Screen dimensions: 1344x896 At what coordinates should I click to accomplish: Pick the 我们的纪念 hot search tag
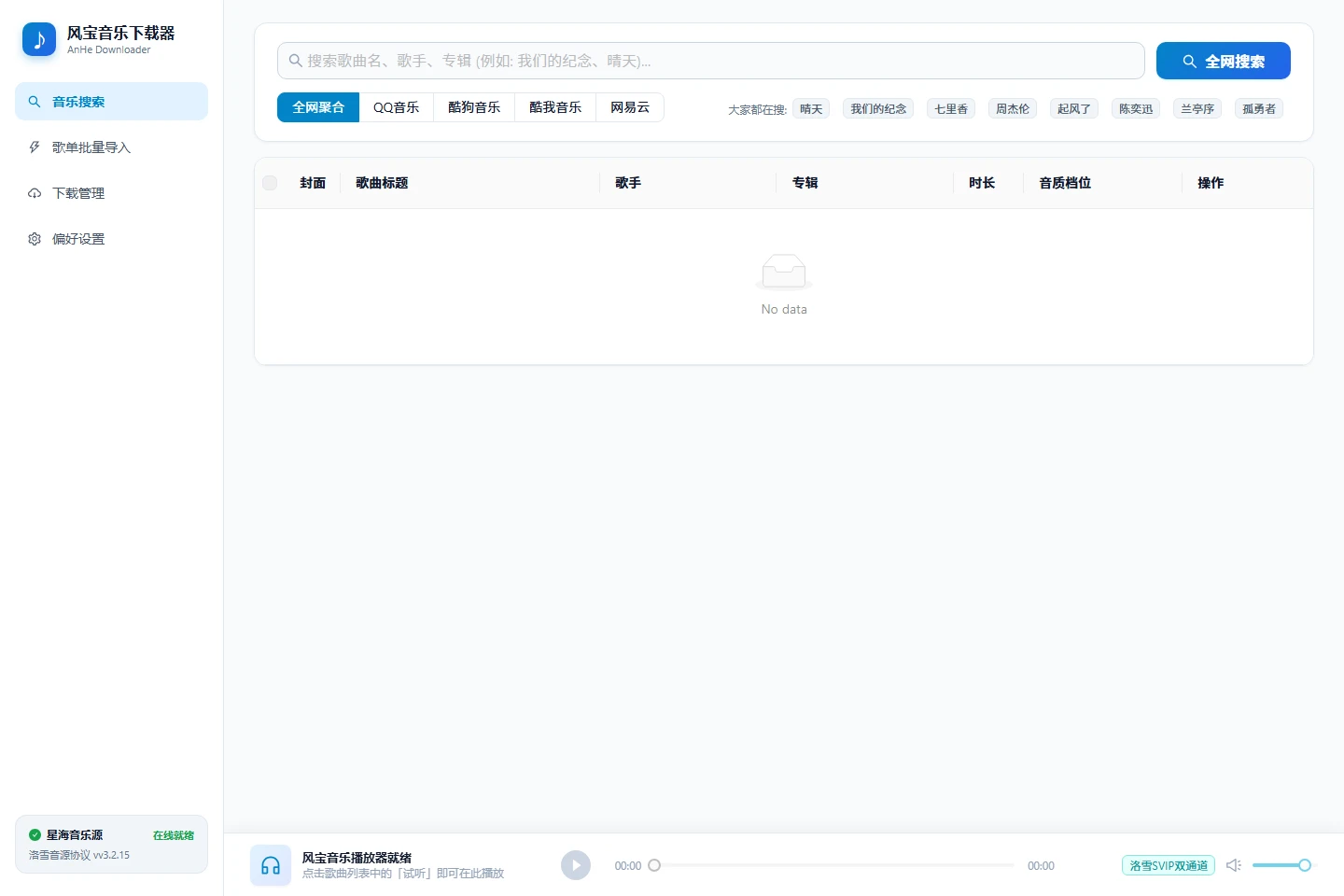click(x=878, y=108)
